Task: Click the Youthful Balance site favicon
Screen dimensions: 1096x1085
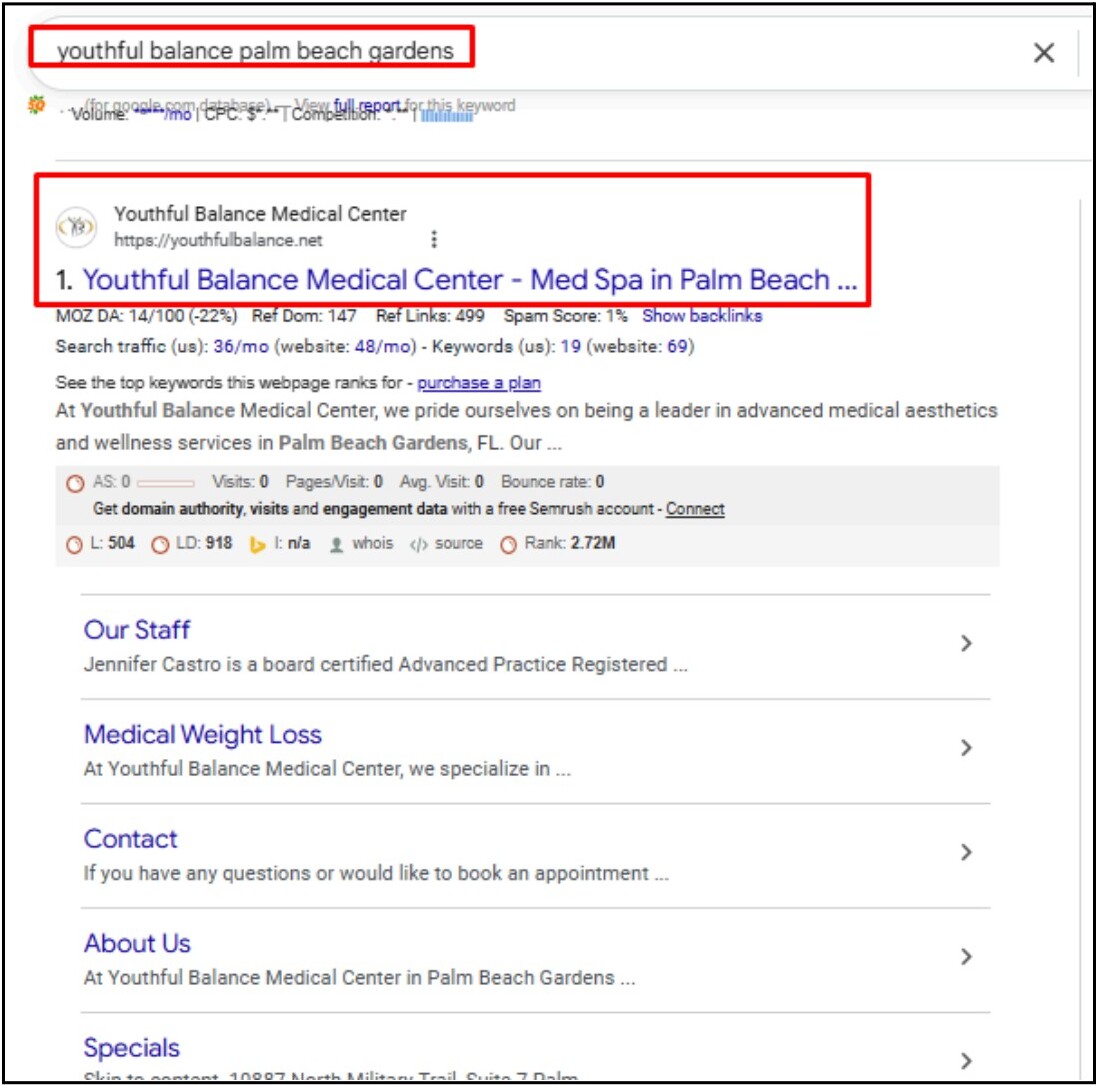Action: tap(76, 227)
